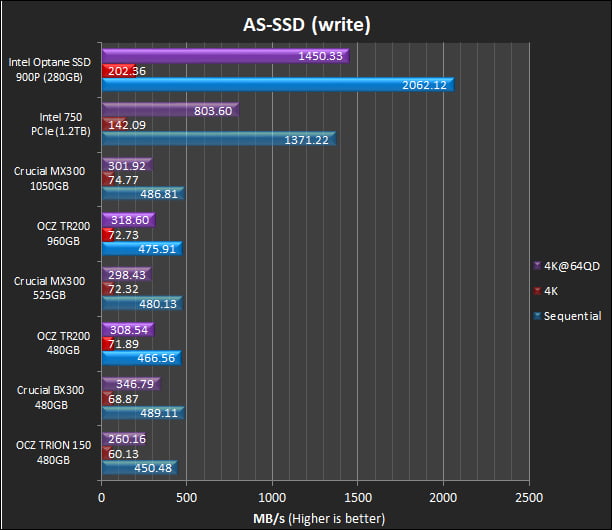Click the 1000 axis tick label
The image size is (612, 530).
(x=272, y=498)
